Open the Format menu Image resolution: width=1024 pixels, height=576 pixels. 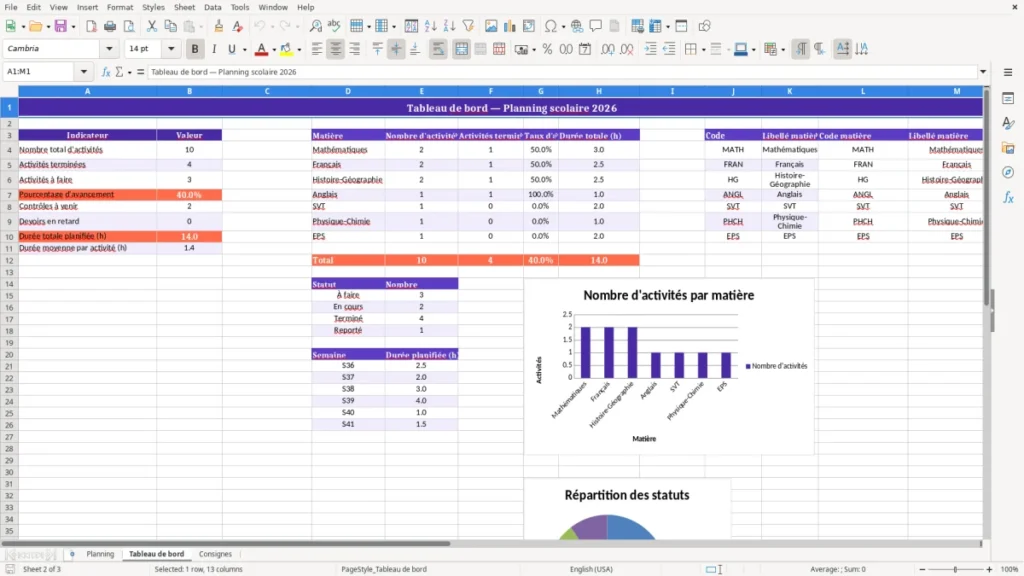[120, 7]
